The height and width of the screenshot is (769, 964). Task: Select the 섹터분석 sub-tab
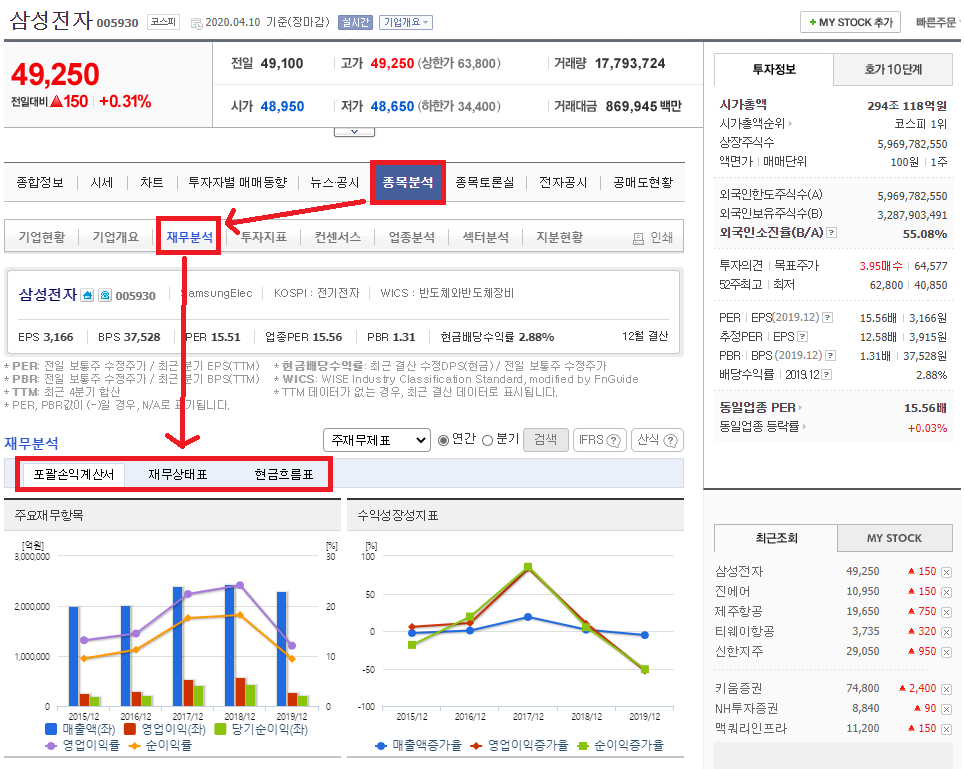(x=486, y=237)
